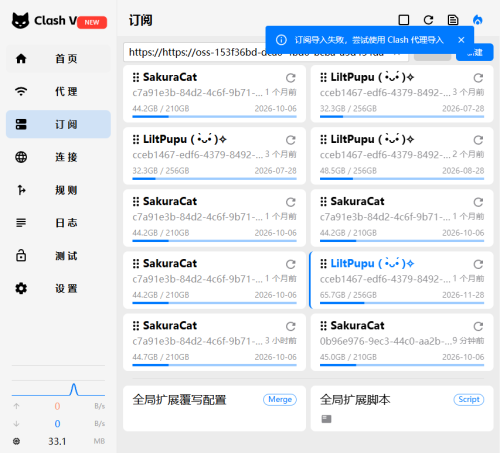This screenshot has width=500, height=453.
Task: Go to the 代理 proxies section
Action: [x=58, y=91]
